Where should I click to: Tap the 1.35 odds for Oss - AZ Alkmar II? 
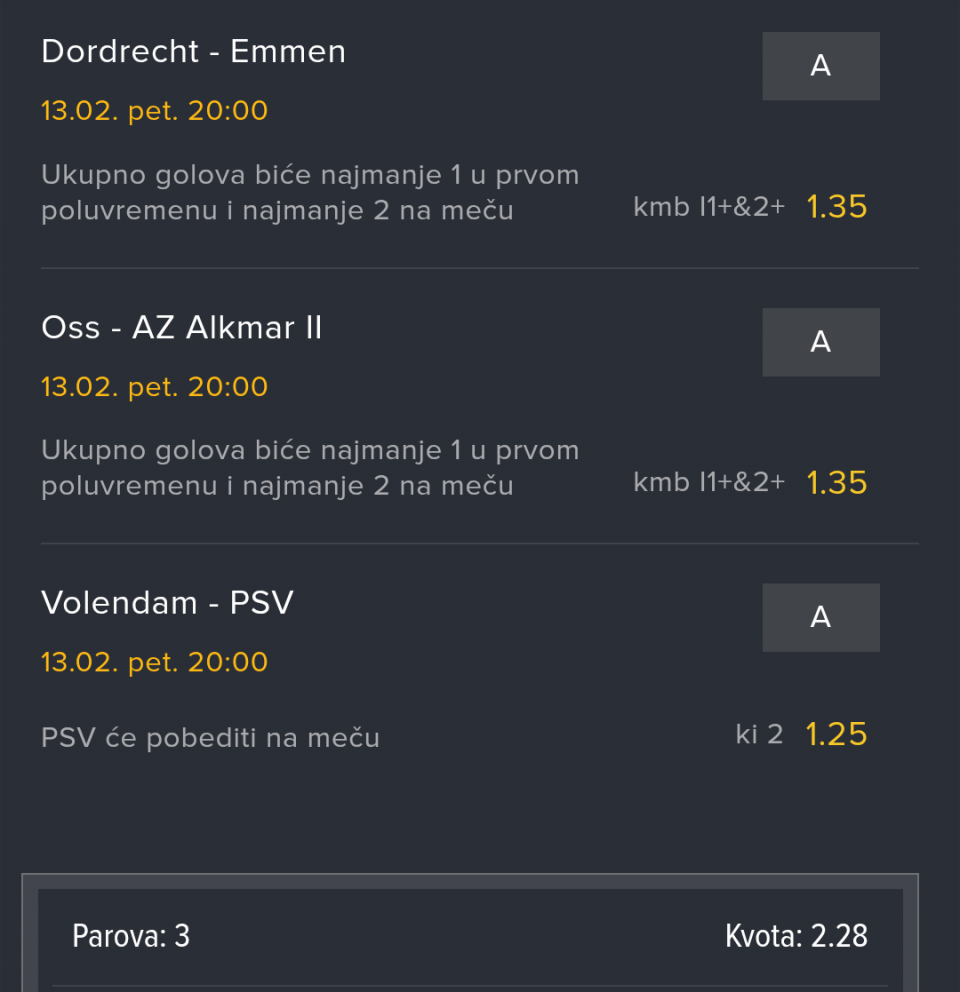click(x=836, y=483)
